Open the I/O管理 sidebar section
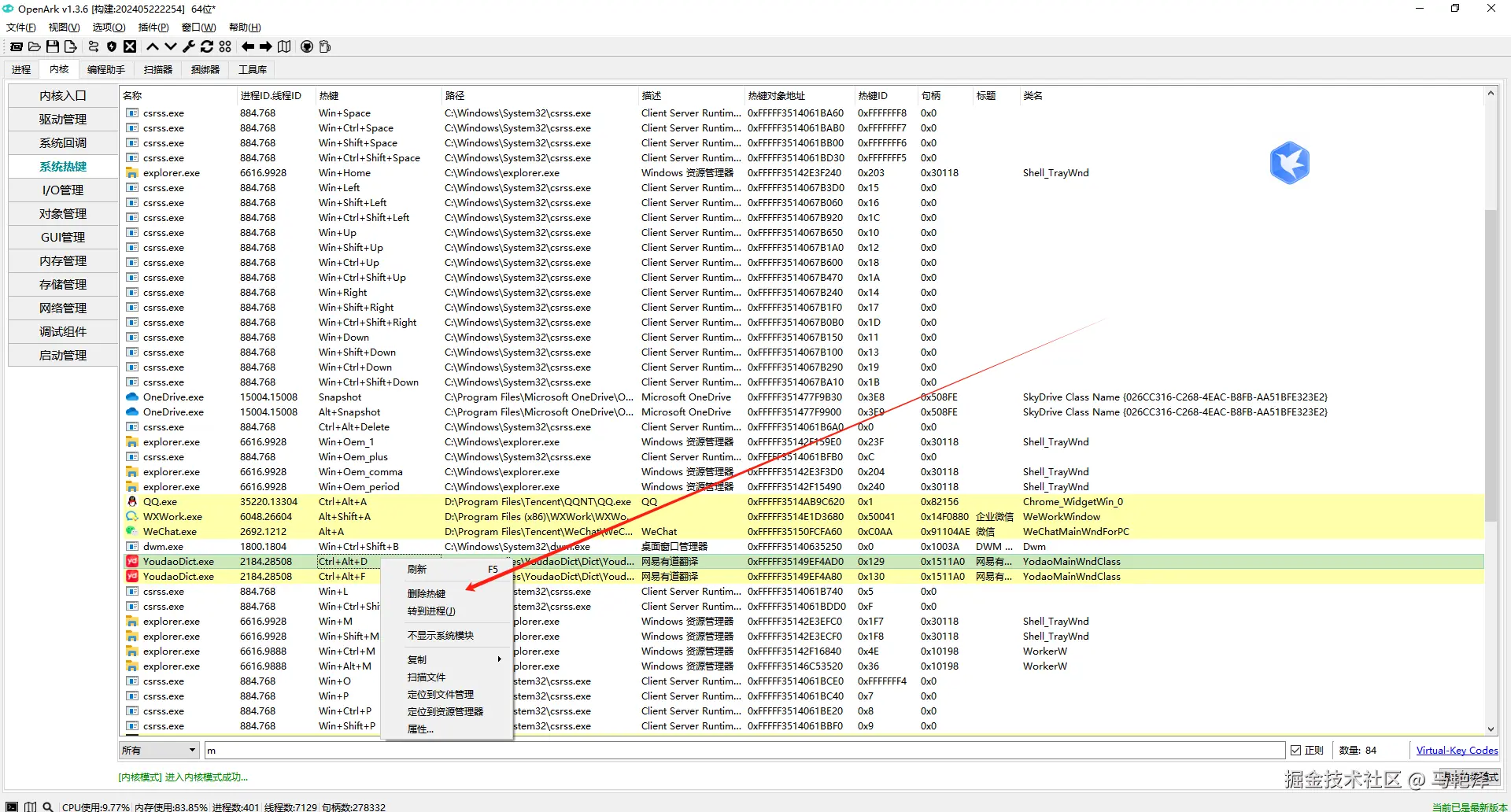The height and width of the screenshot is (812, 1511). tap(63, 190)
